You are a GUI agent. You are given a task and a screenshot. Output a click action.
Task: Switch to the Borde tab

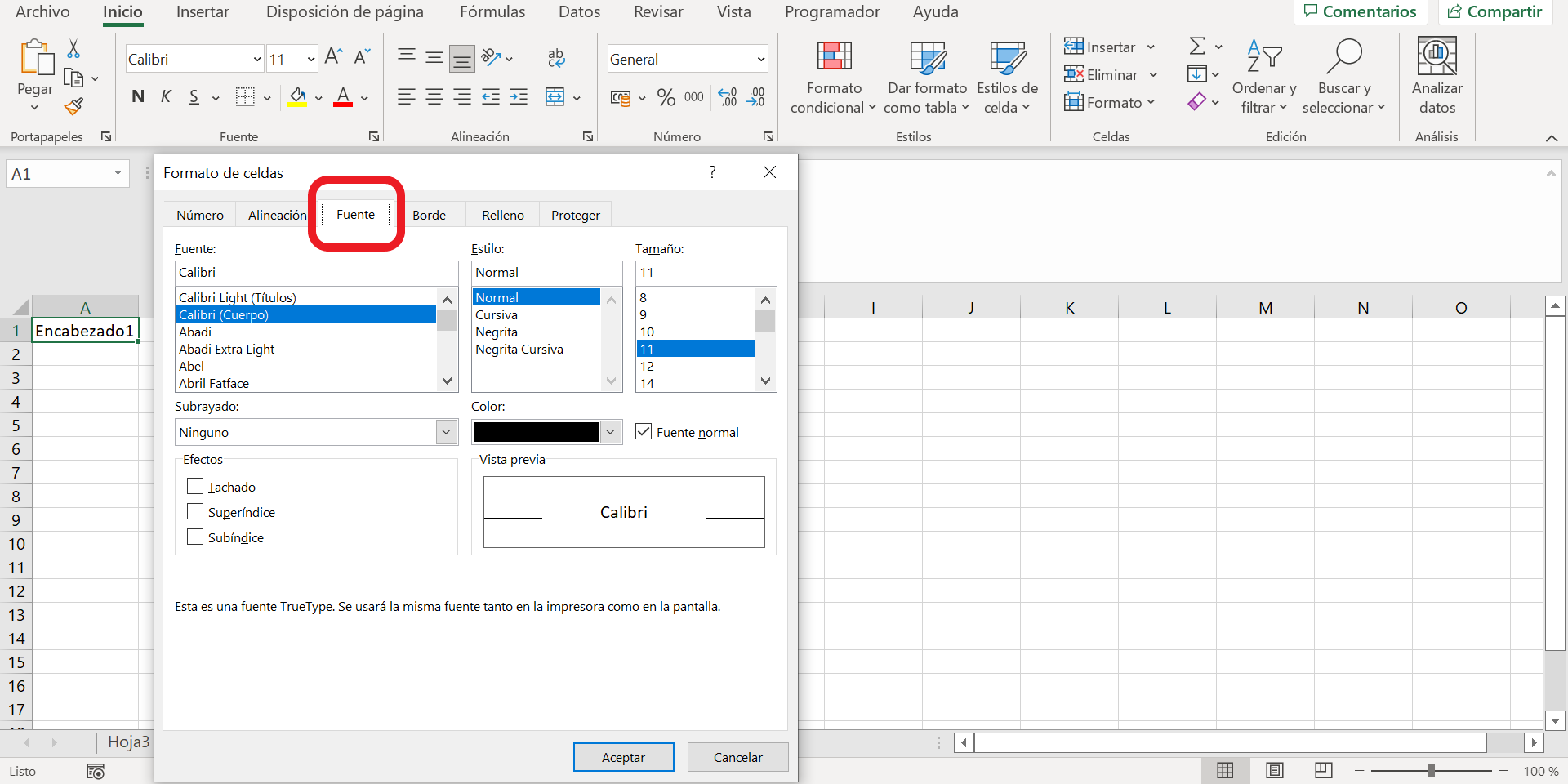pyautogui.click(x=429, y=215)
